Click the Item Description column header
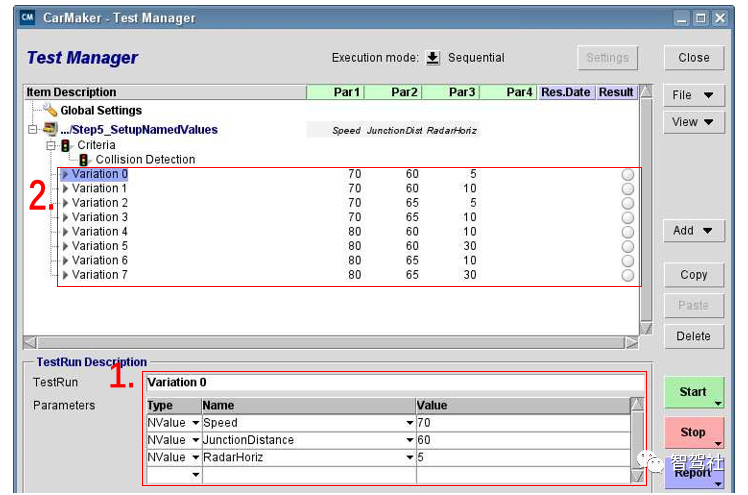The image size is (748, 495). pos(165,92)
